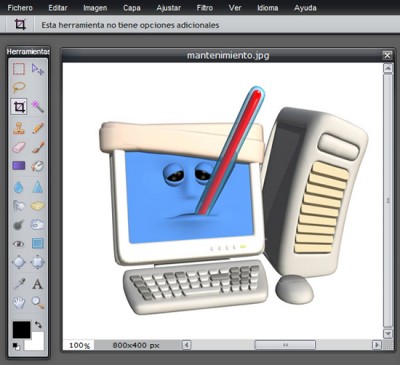
Task: Click 'Esta herramienta no tiene opciones adicionales' text
Action: coord(130,25)
